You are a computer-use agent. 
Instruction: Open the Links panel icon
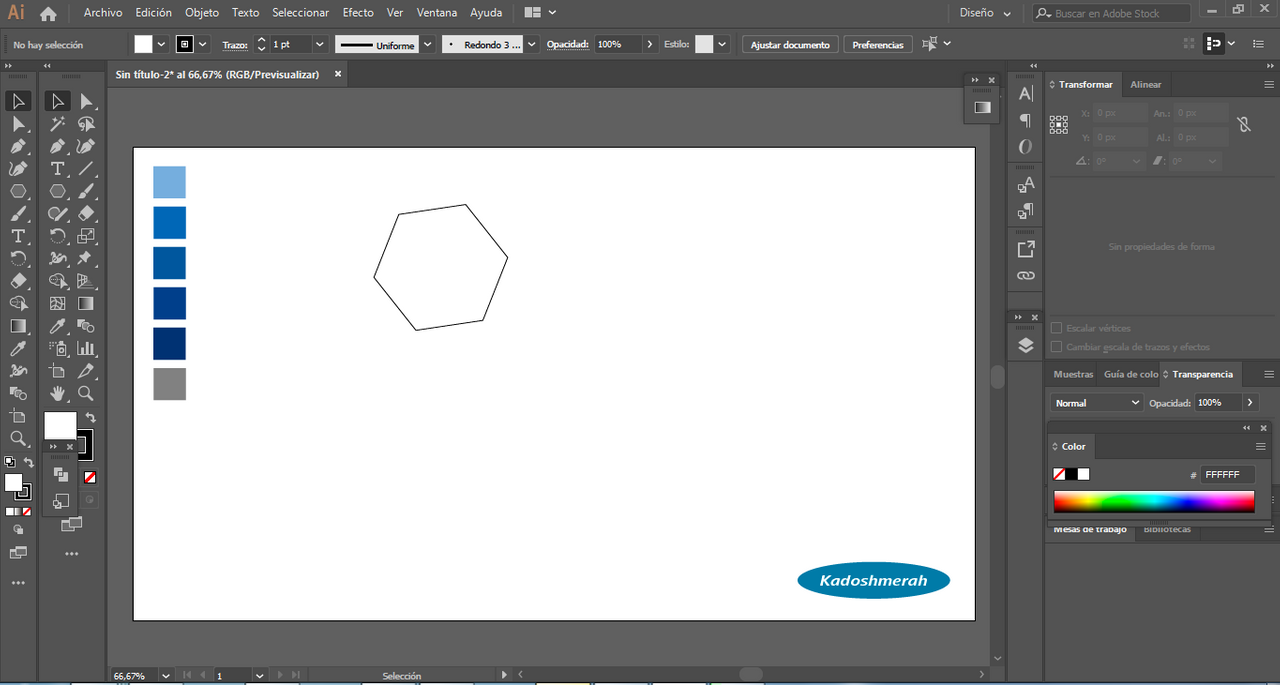[1025, 275]
